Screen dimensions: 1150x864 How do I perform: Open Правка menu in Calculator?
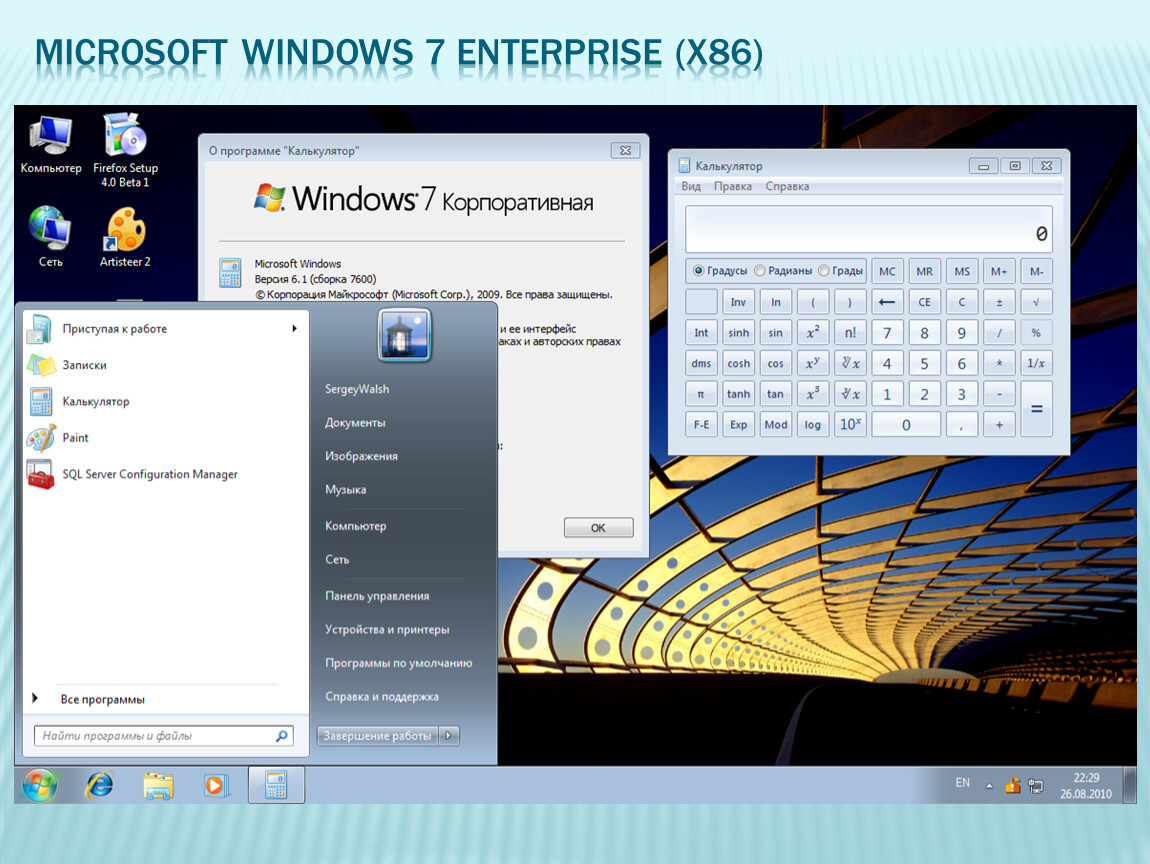[733, 186]
